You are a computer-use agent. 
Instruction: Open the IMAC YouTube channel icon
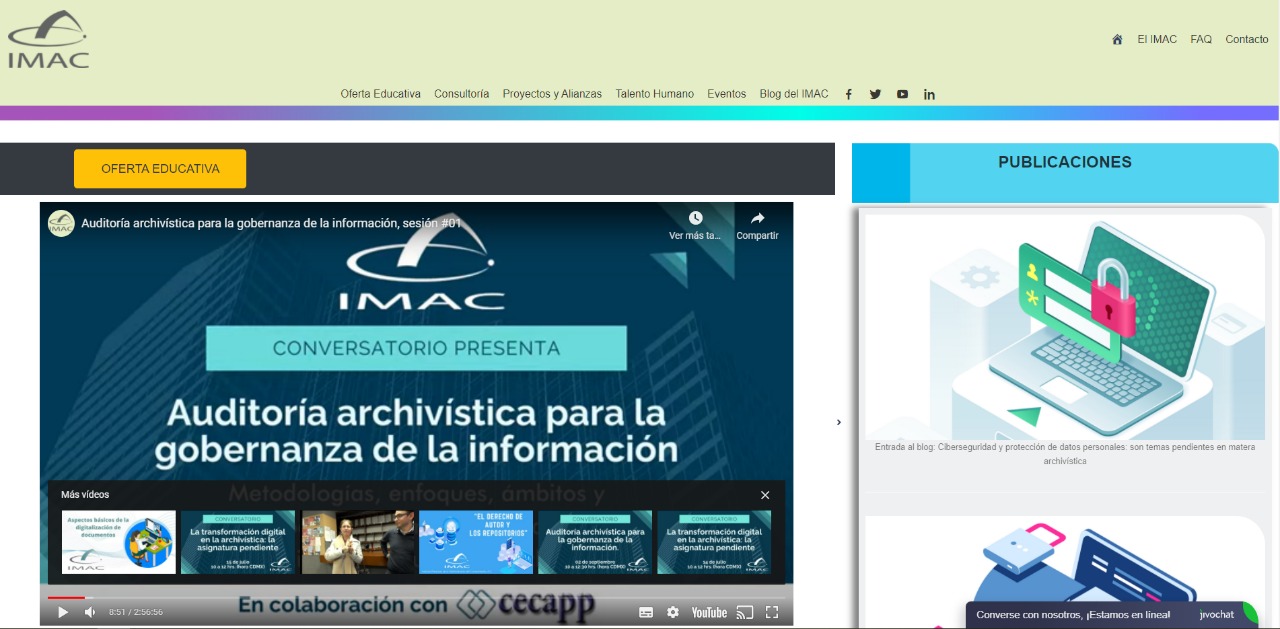coord(902,94)
